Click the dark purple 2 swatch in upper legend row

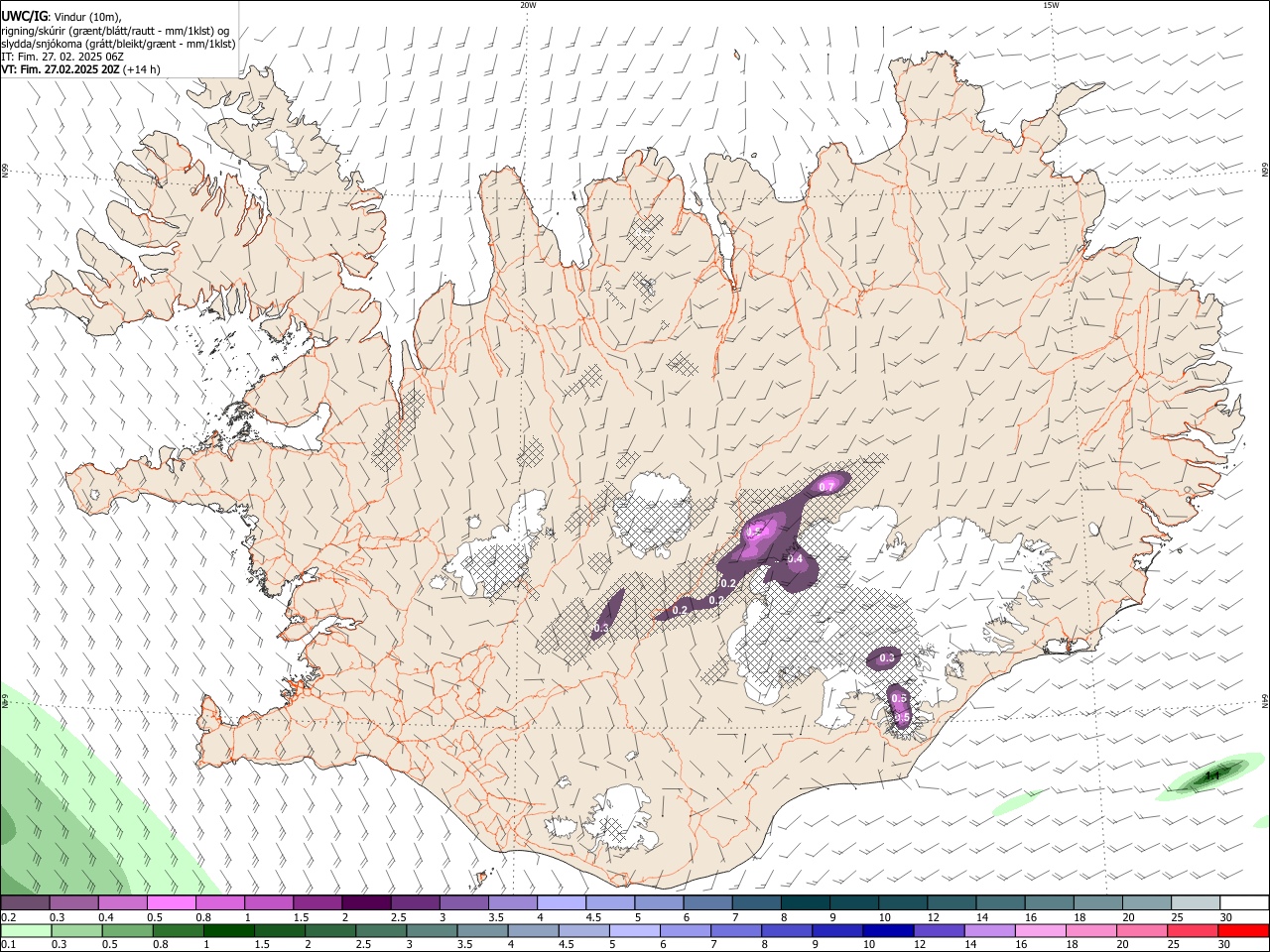click(x=366, y=902)
